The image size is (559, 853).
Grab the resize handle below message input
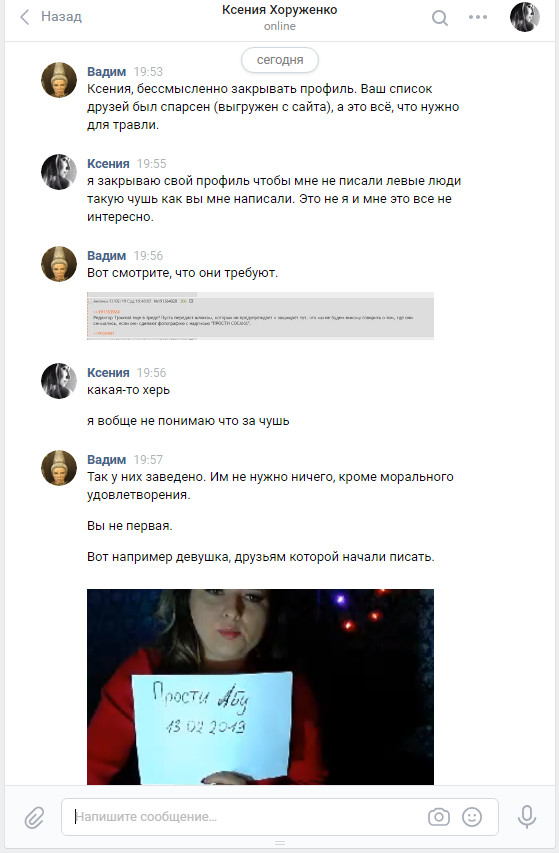coord(280,843)
